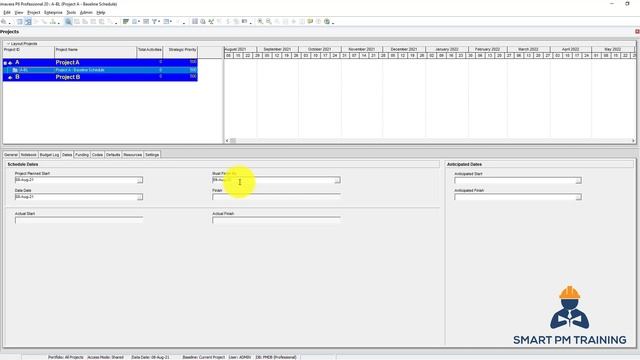Switch to the Resources tab
The width and height of the screenshot is (640, 360).
[x=133, y=155]
